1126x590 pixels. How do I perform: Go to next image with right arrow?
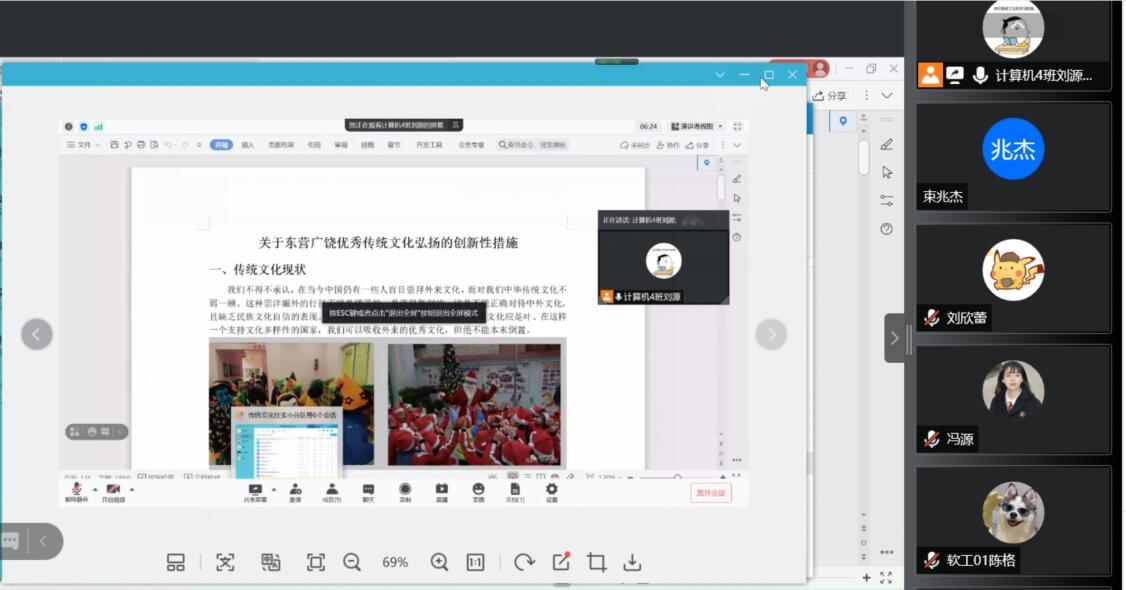coord(771,334)
